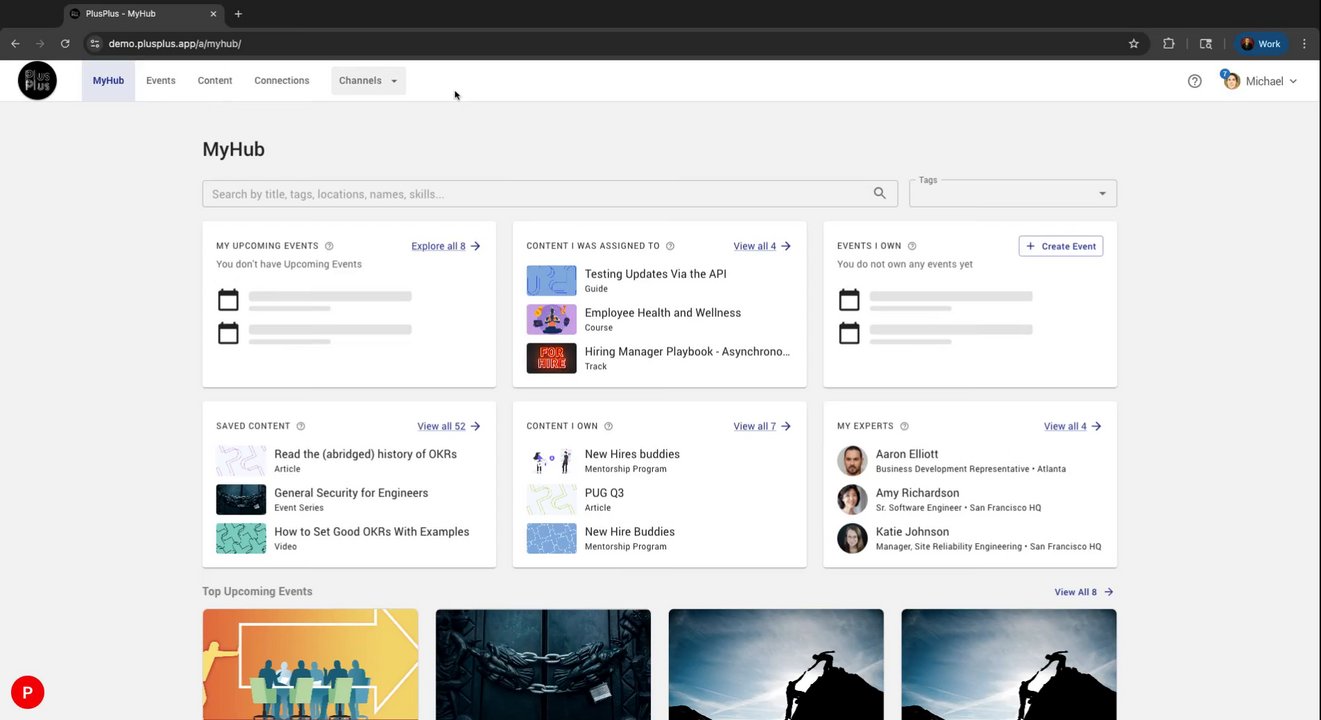This screenshot has height=720, width=1321.
Task: Open Katie Johnson's profile photo
Action: pyautogui.click(x=852, y=538)
